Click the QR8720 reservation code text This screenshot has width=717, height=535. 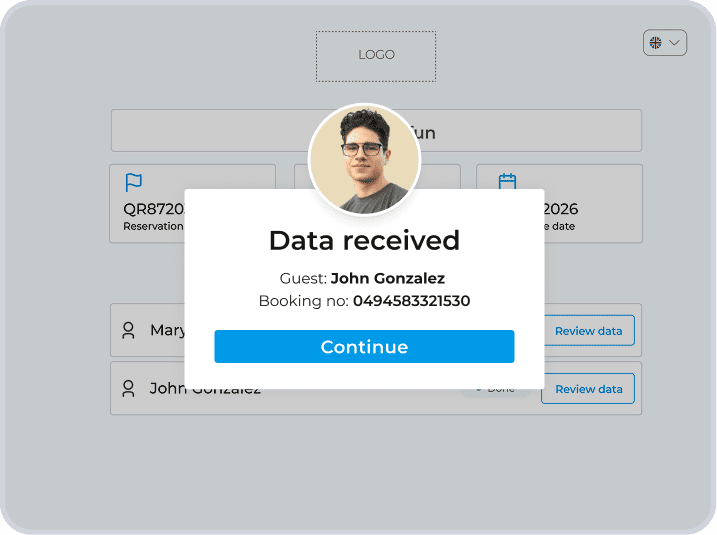154,209
